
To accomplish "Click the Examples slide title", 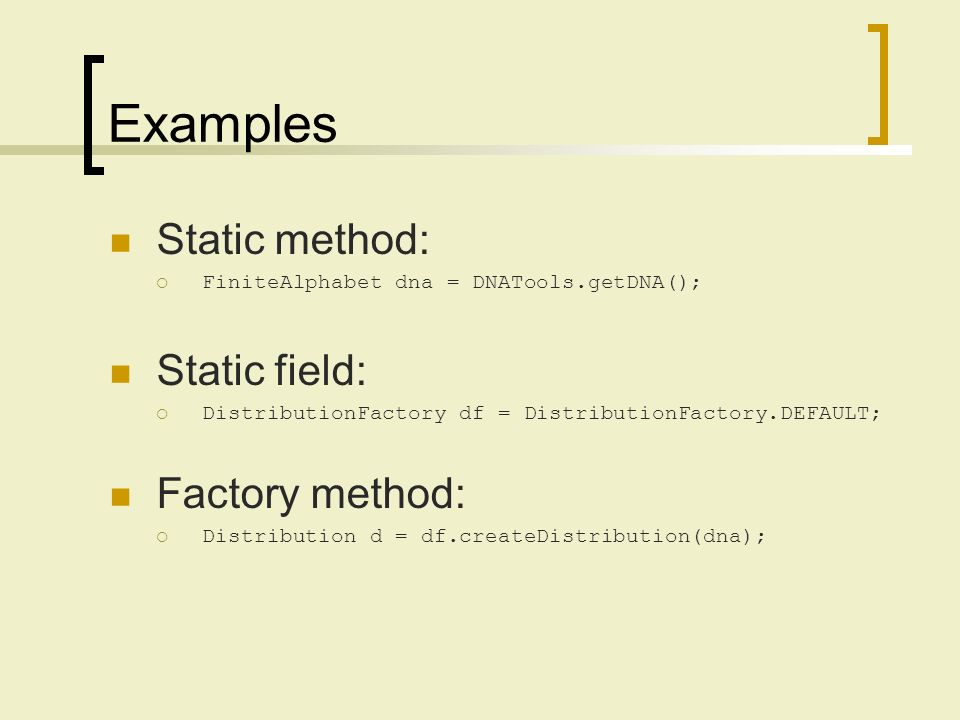I will pos(222,125).
